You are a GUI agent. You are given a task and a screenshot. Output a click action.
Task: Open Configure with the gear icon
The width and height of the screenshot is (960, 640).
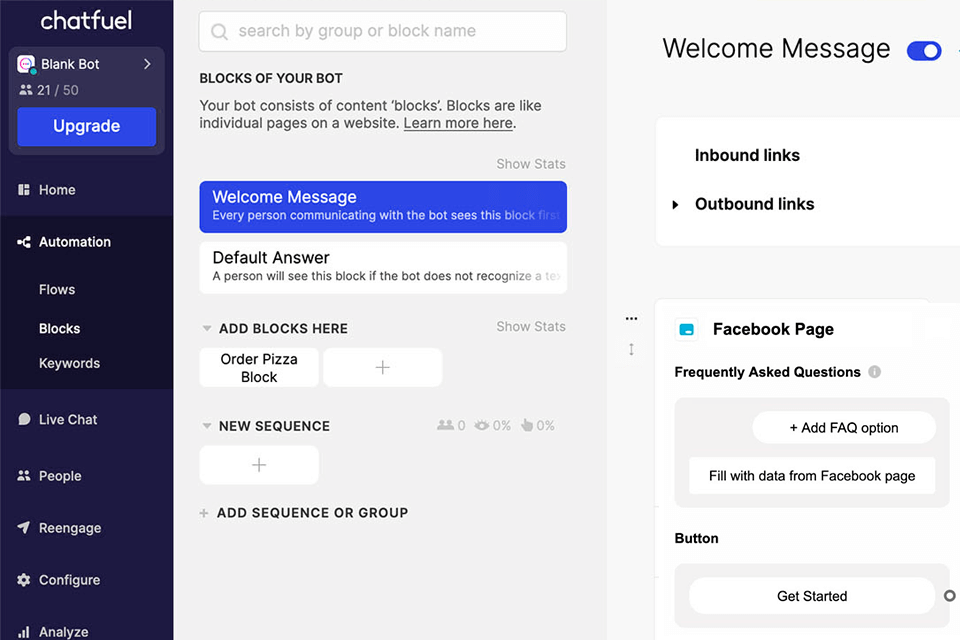click(24, 579)
